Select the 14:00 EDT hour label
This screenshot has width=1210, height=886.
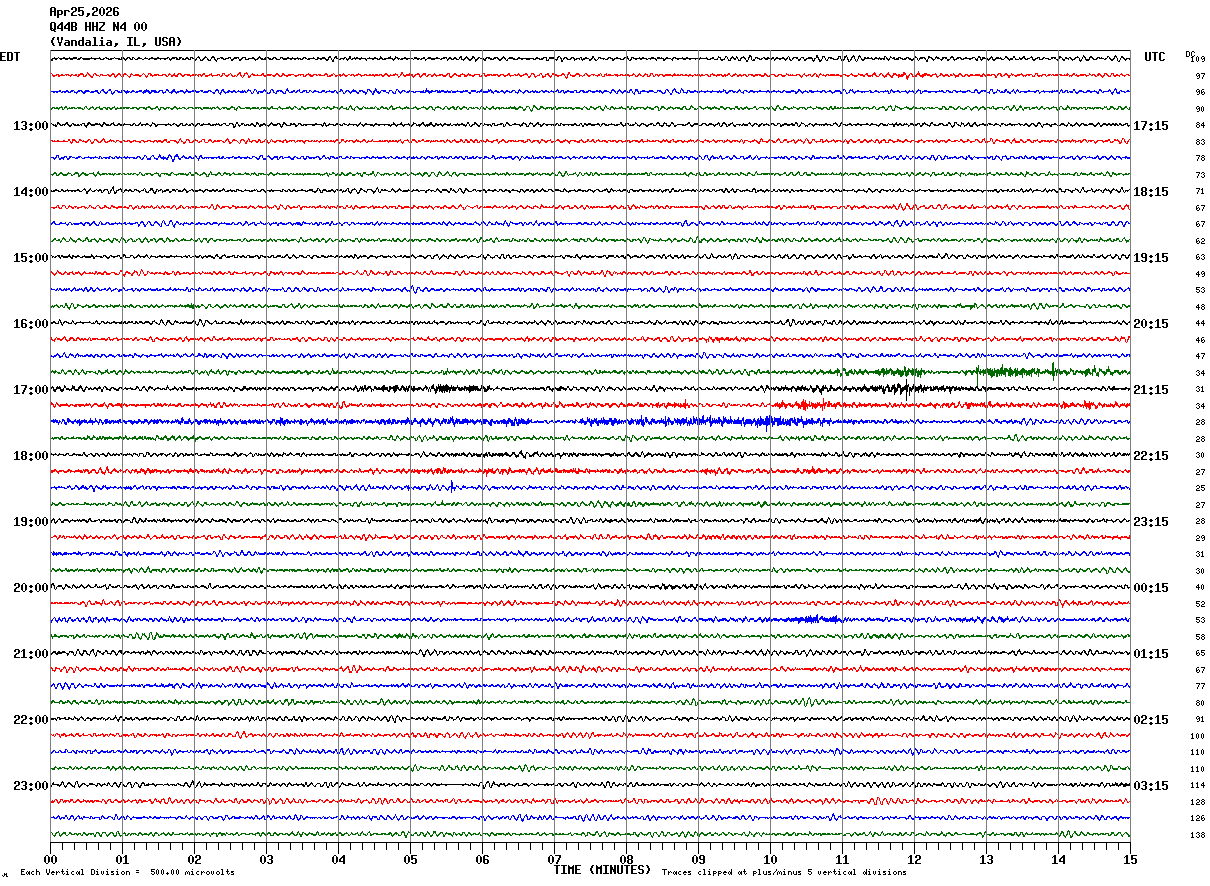click(30, 192)
